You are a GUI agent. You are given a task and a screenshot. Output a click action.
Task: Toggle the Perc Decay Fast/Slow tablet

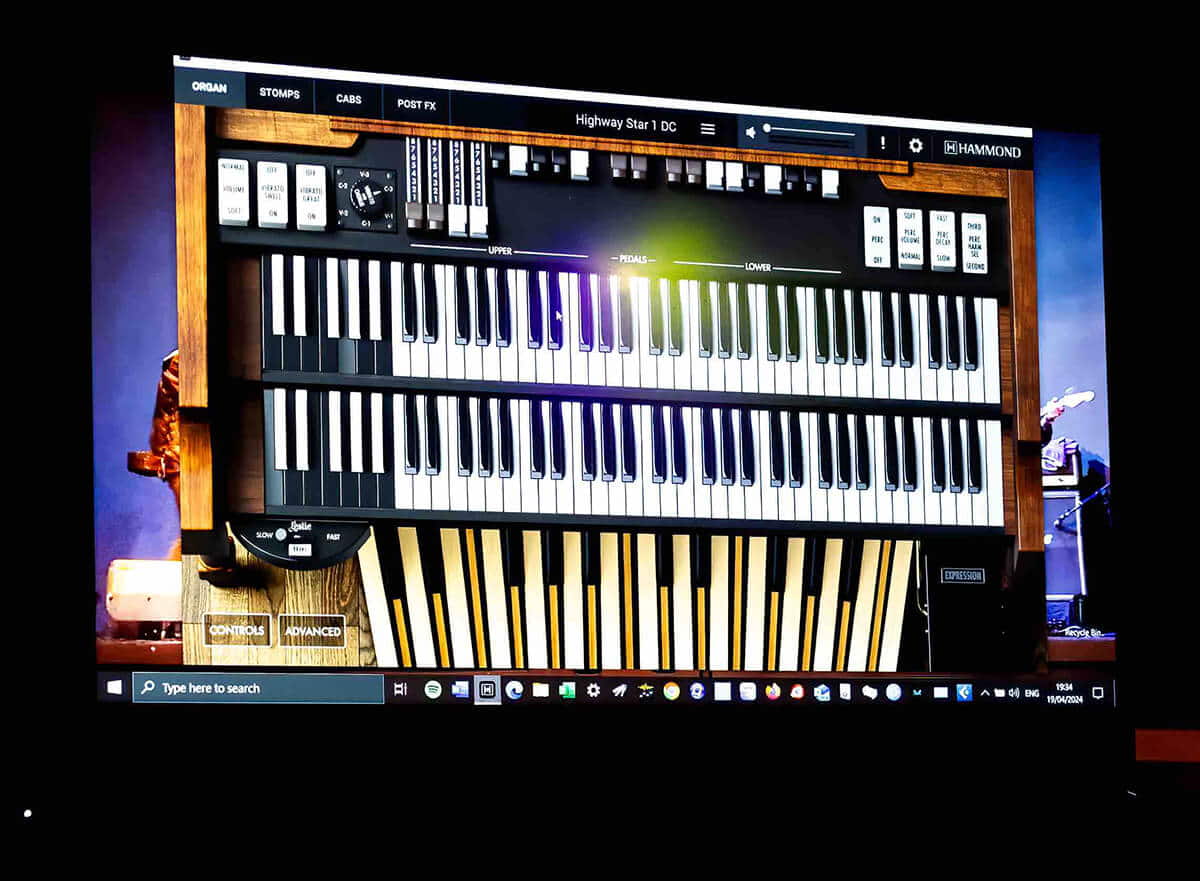[x=942, y=241]
